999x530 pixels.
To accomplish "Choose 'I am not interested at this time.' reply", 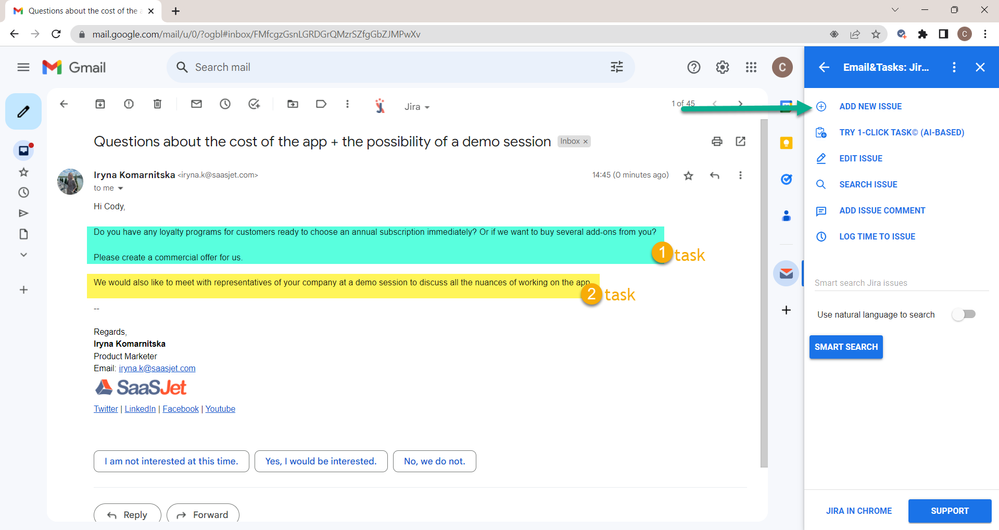I will [x=171, y=461].
